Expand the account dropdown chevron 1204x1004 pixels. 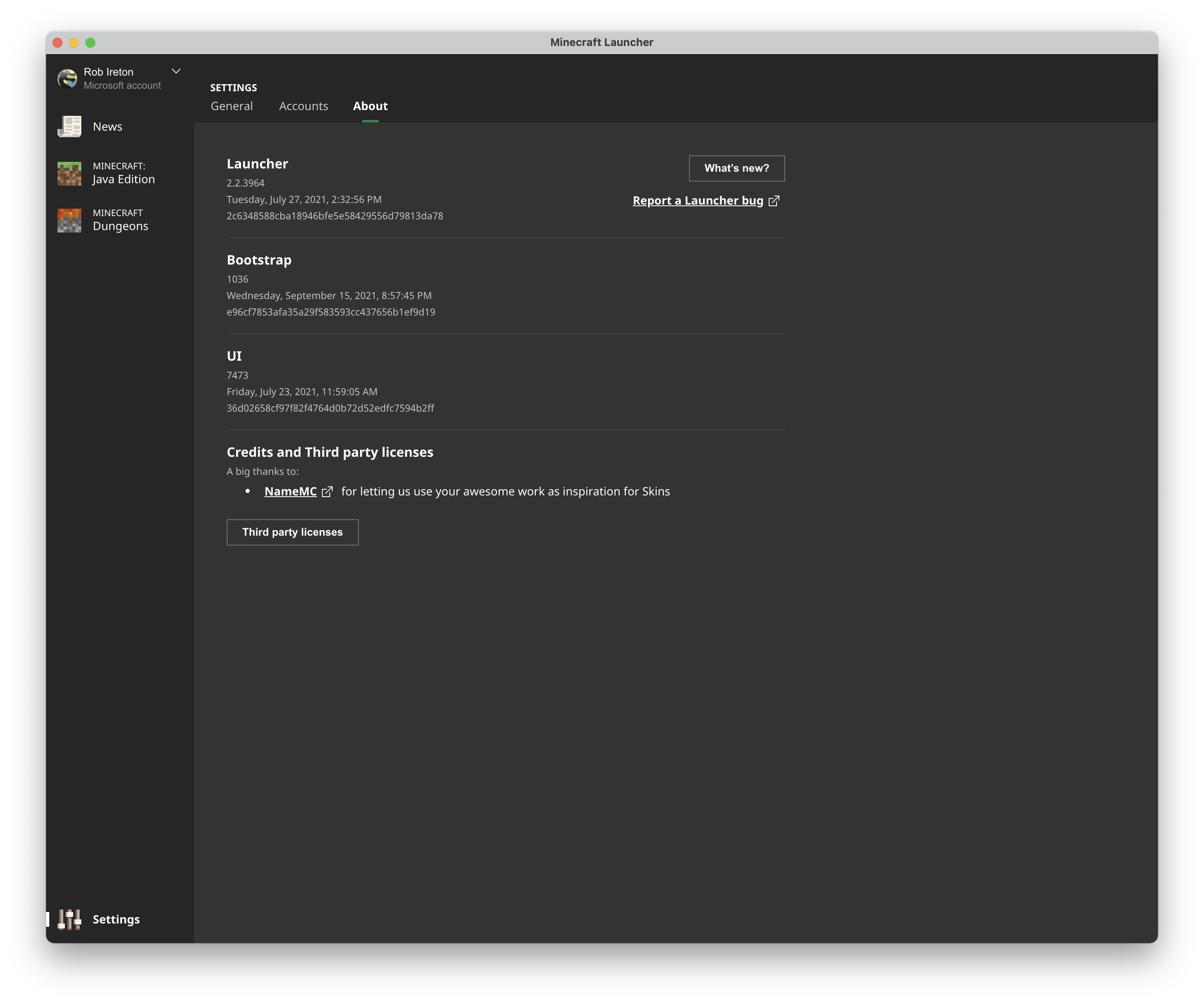pos(176,71)
